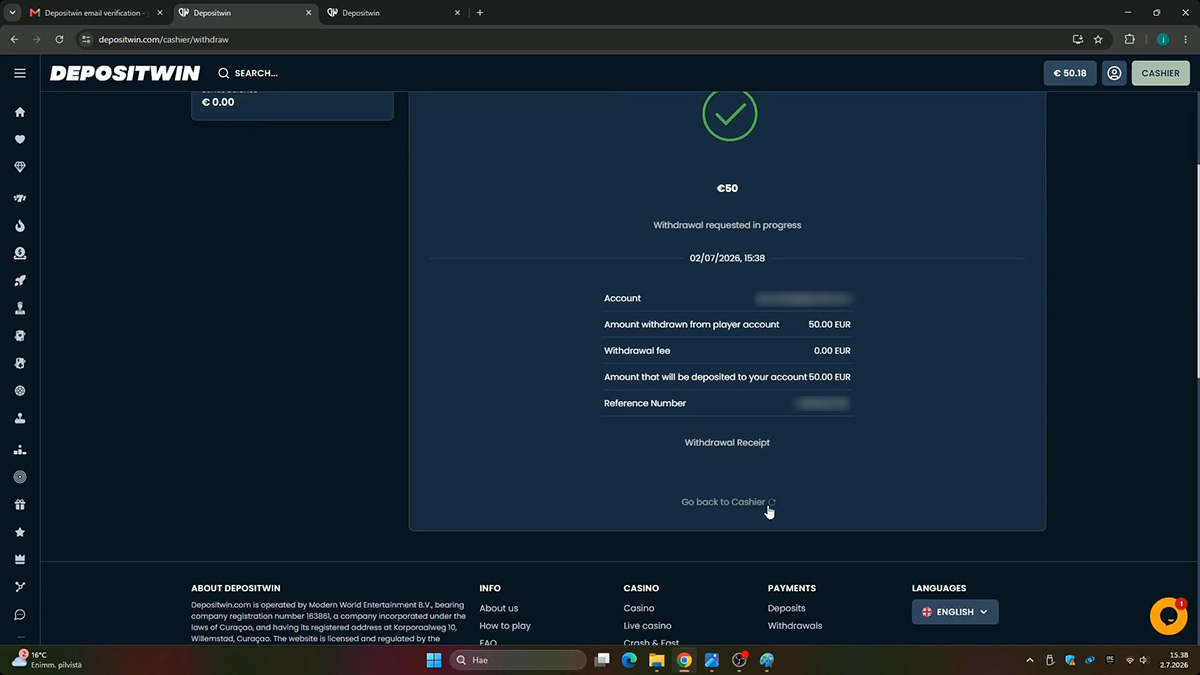Click the weather widget in taskbar

point(46,660)
